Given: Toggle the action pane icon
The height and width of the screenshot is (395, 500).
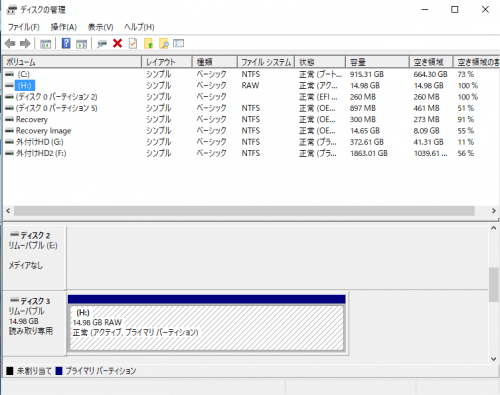Looking at the screenshot, I should coord(81,44).
